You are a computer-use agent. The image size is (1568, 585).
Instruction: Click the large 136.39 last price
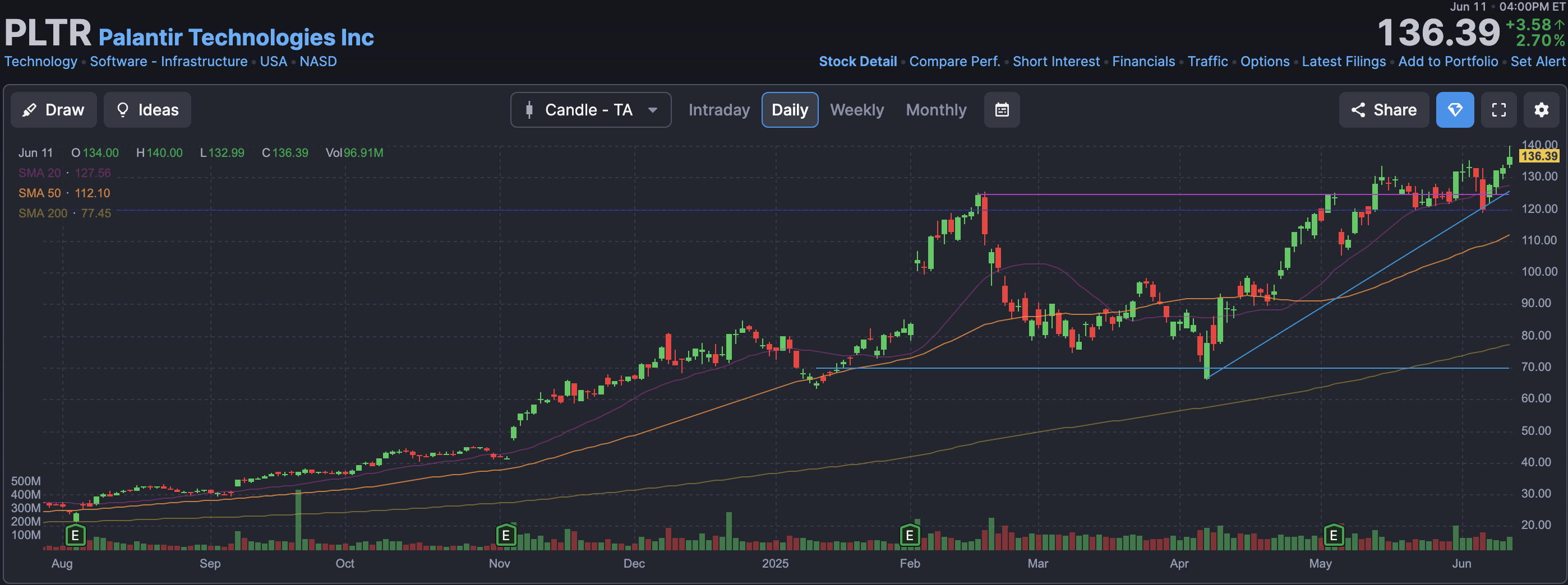[x=1438, y=33]
